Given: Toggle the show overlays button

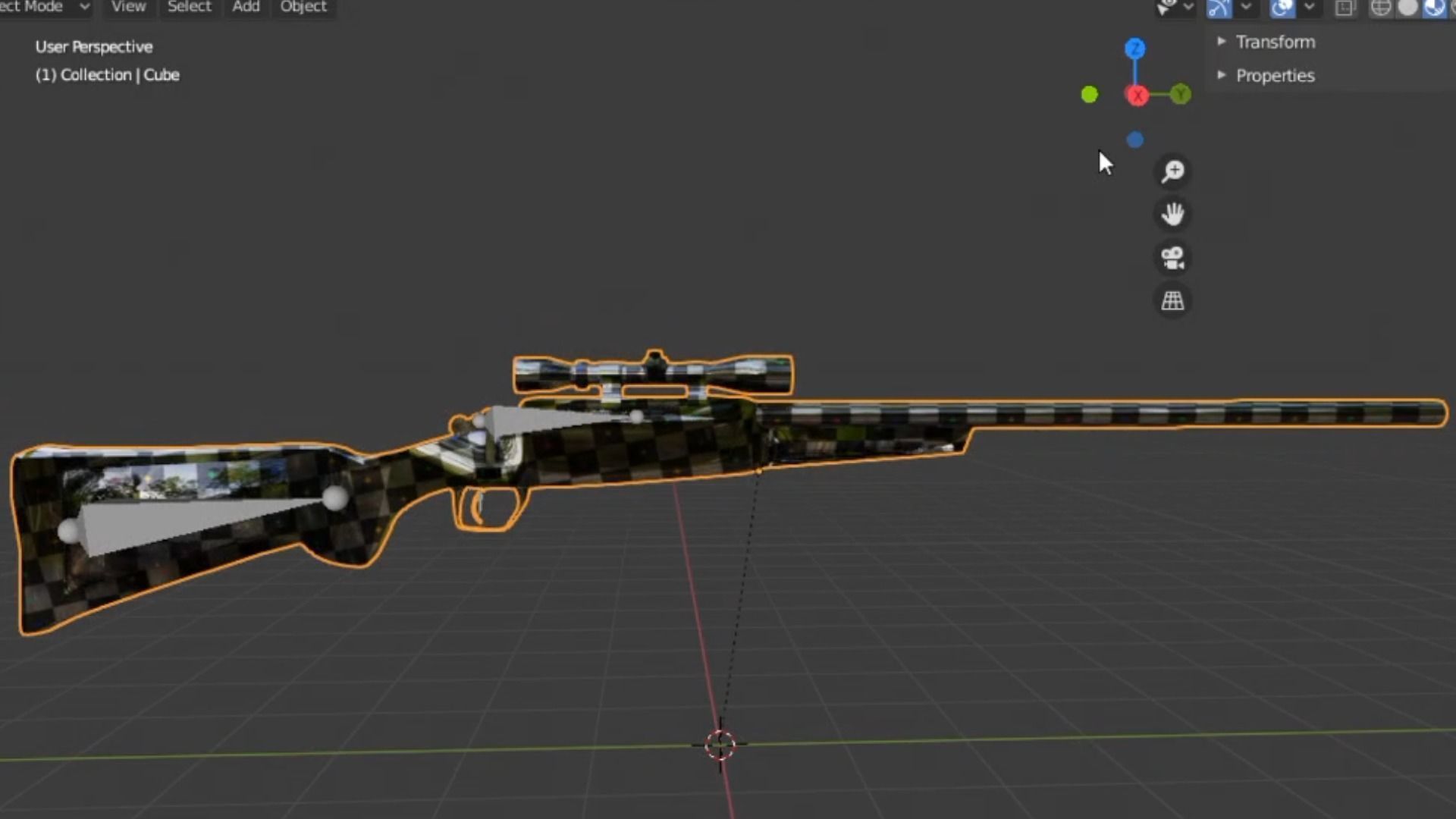Looking at the screenshot, I should [x=1282, y=8].
